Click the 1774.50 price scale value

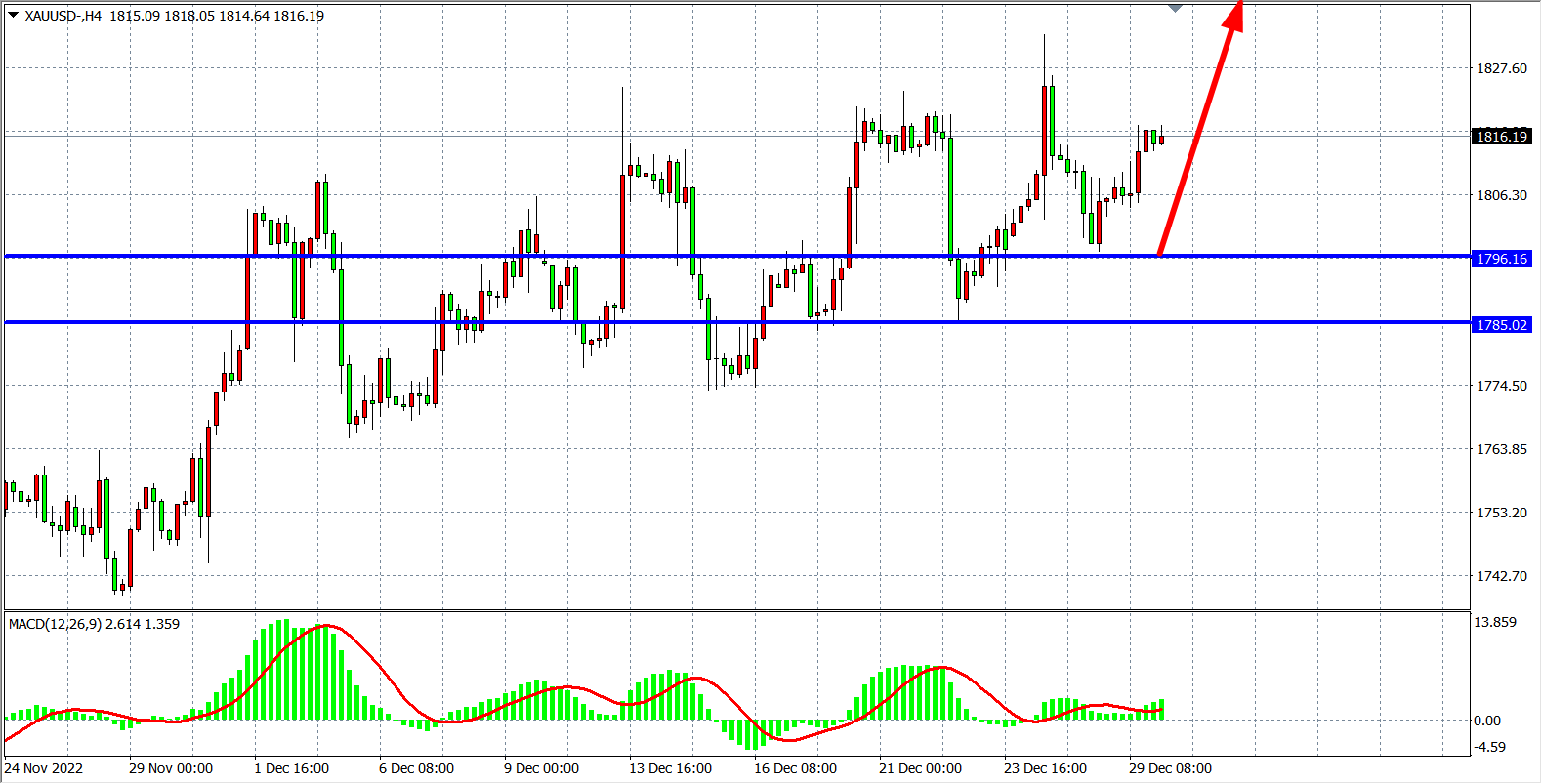[1501, 386]
